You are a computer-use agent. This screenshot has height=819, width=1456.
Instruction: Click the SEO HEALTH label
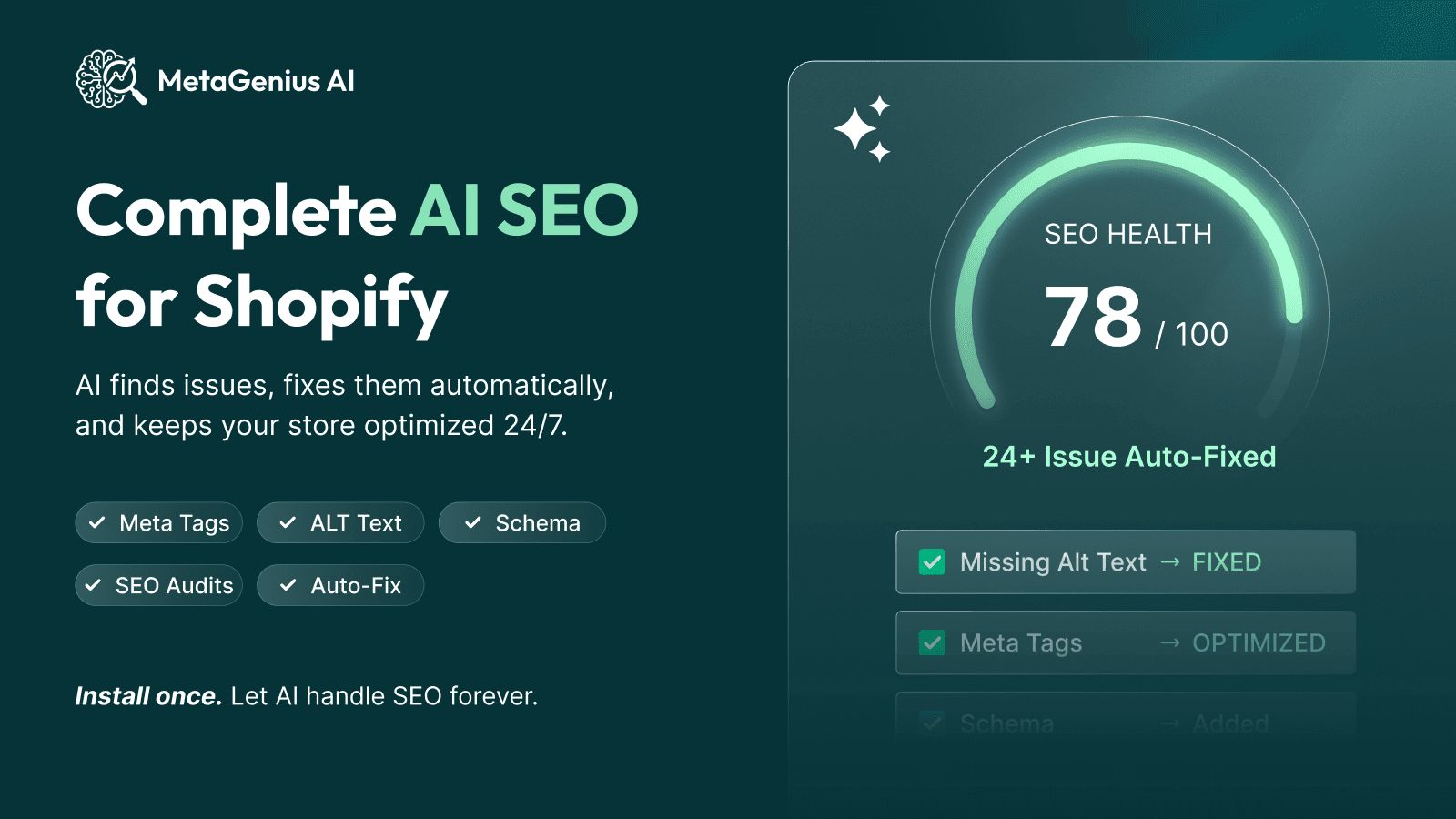click(x=1128, y=235)
